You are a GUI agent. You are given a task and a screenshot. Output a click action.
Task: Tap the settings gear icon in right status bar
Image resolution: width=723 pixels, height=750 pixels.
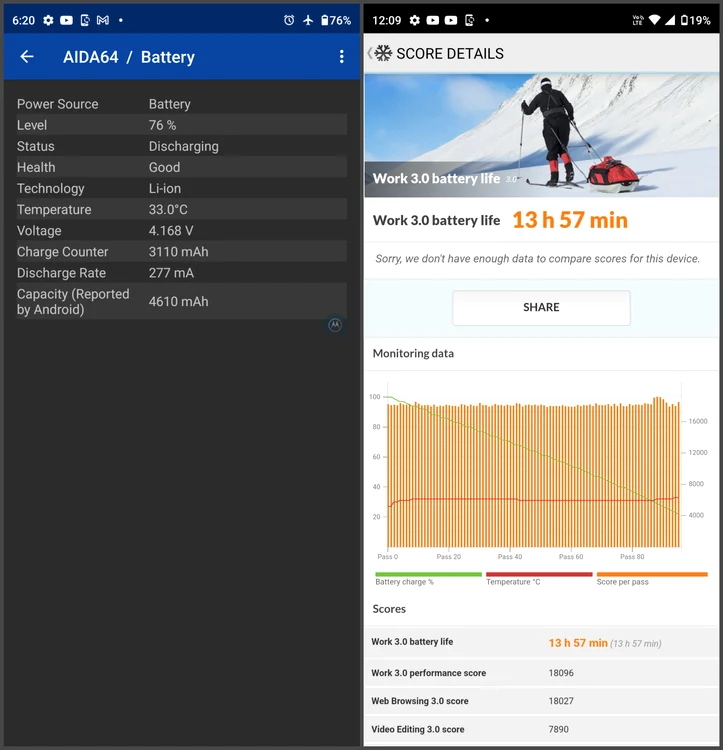point(415,20)
